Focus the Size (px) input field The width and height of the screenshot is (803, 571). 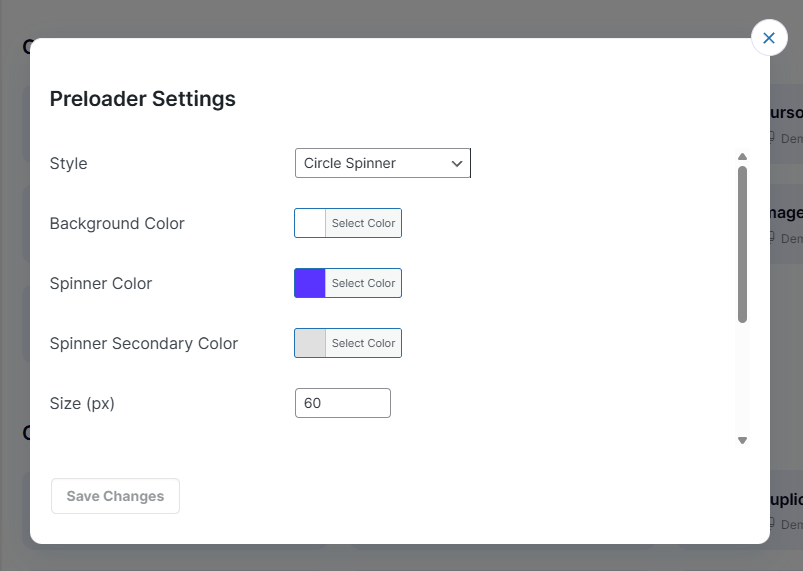[x=342, y=403]
